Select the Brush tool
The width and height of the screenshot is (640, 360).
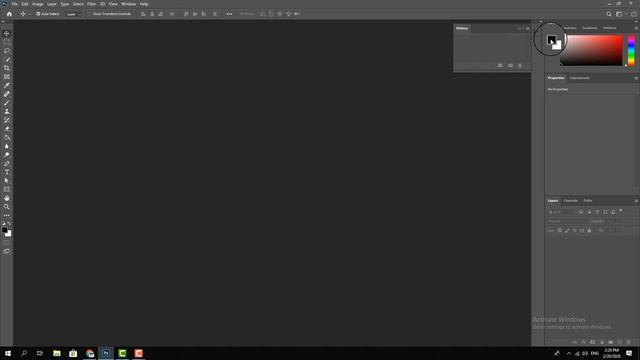7,103
